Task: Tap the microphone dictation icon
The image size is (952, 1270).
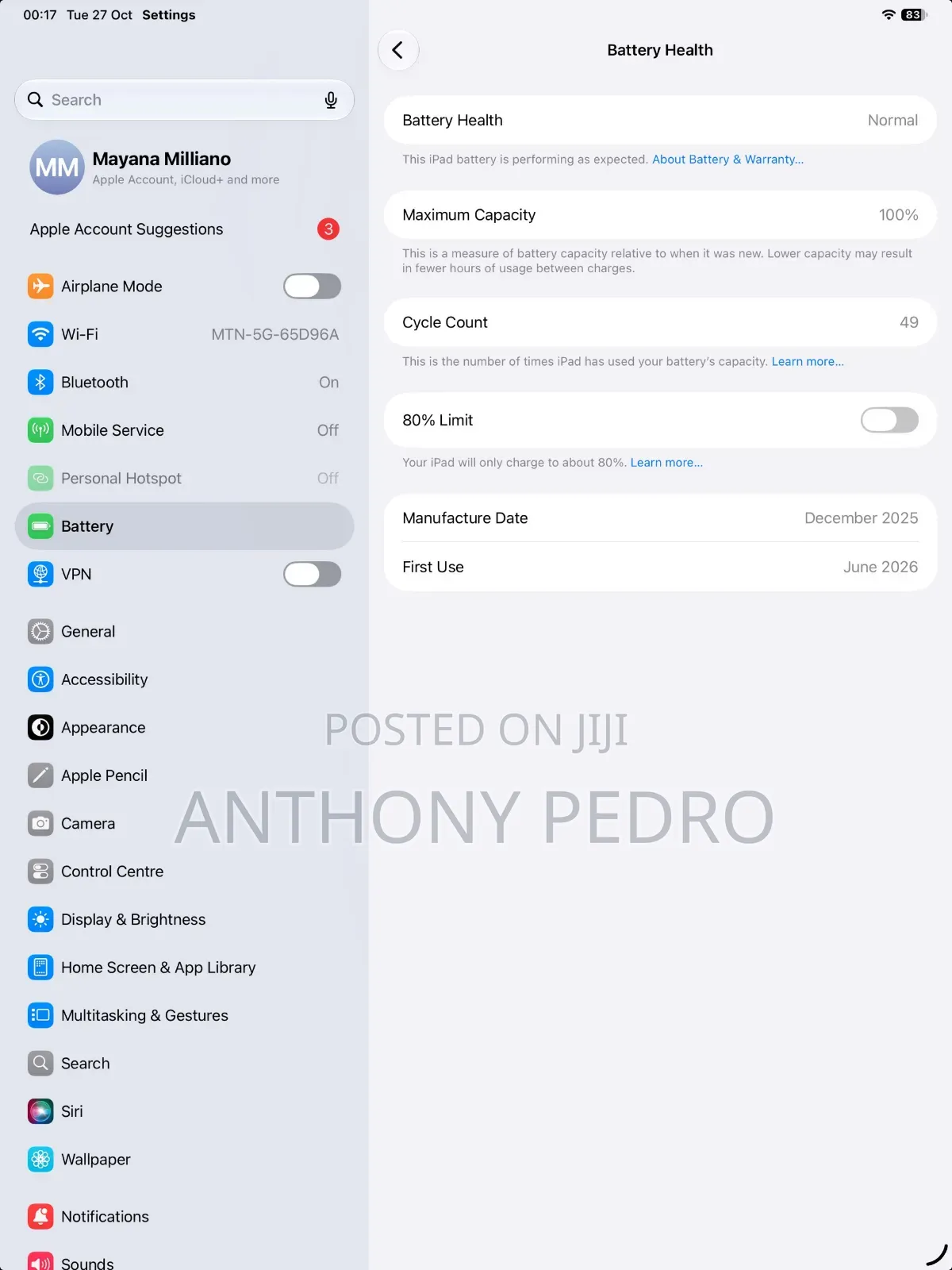Action: (331, 100)
